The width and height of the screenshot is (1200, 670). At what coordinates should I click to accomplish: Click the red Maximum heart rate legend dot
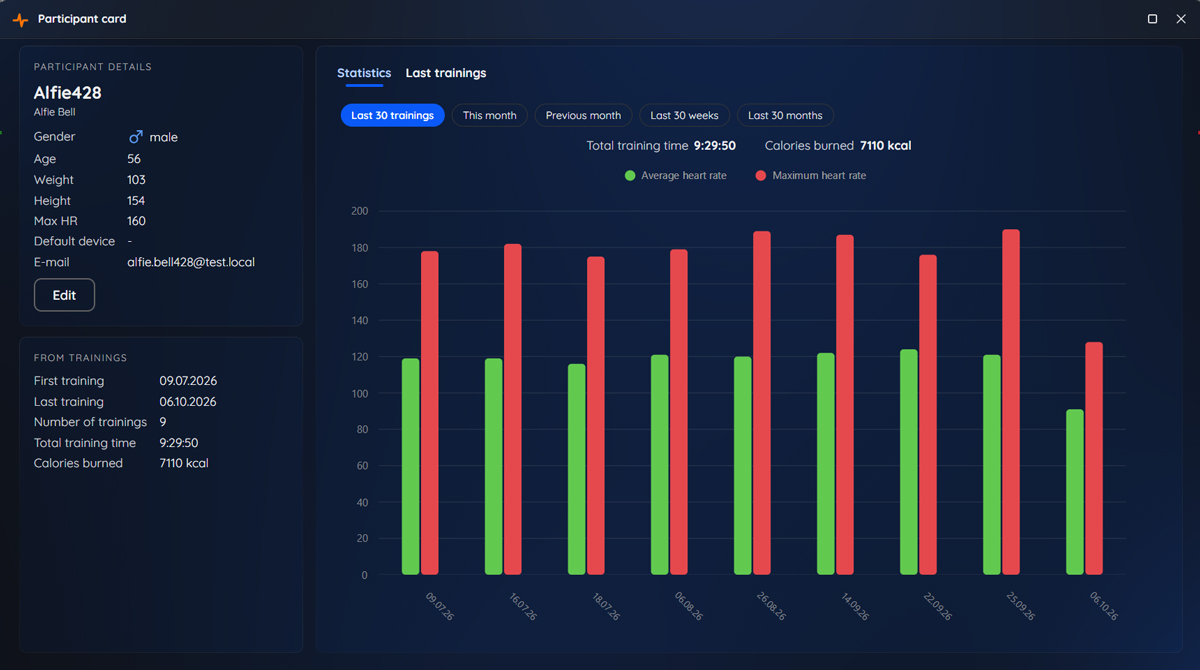[x=761, y=176]
